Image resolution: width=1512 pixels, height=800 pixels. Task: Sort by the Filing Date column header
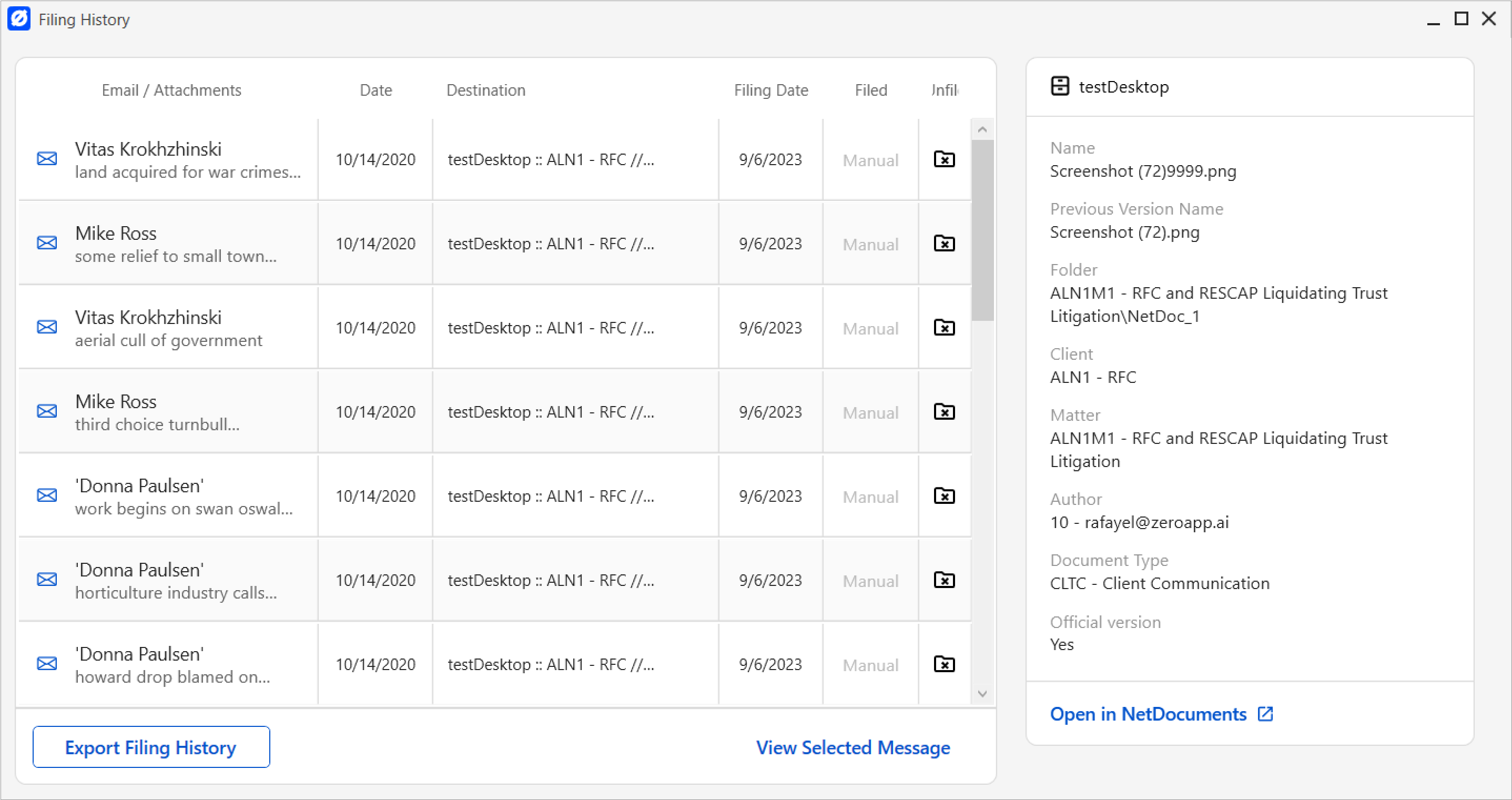point(770,90)
